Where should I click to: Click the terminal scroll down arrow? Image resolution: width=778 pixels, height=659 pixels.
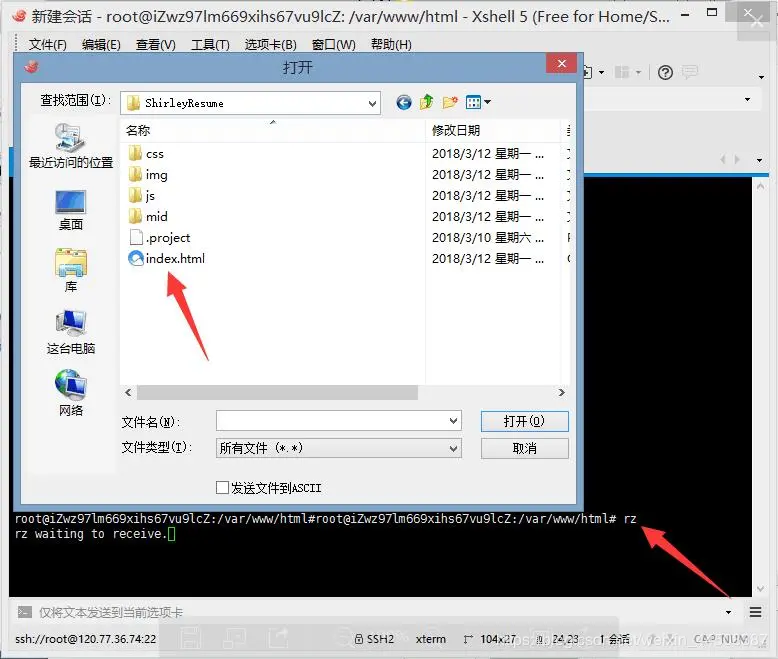click(760, 589)
